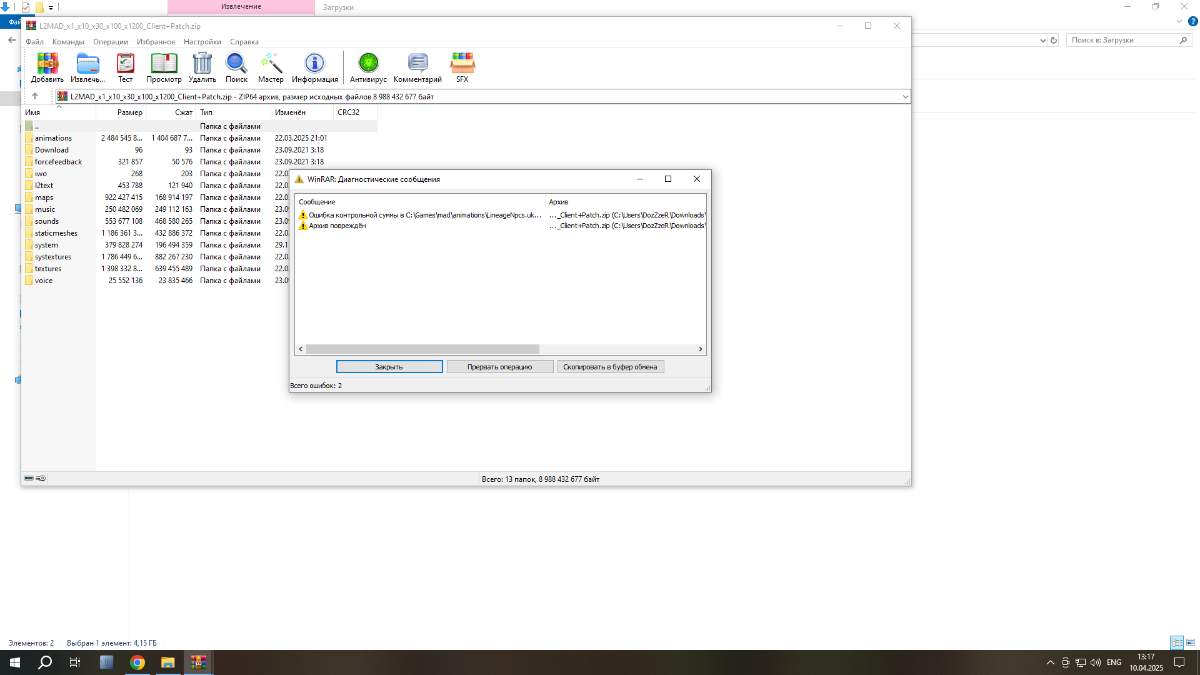Sort file list by Имя column
Viewport: 1200px width, 675px height.
pos(58,113)
